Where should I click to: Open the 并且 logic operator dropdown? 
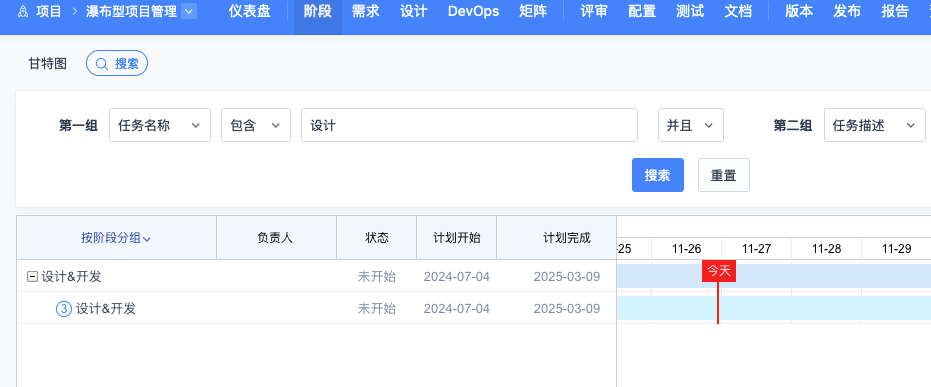click(x=691, y=125)
